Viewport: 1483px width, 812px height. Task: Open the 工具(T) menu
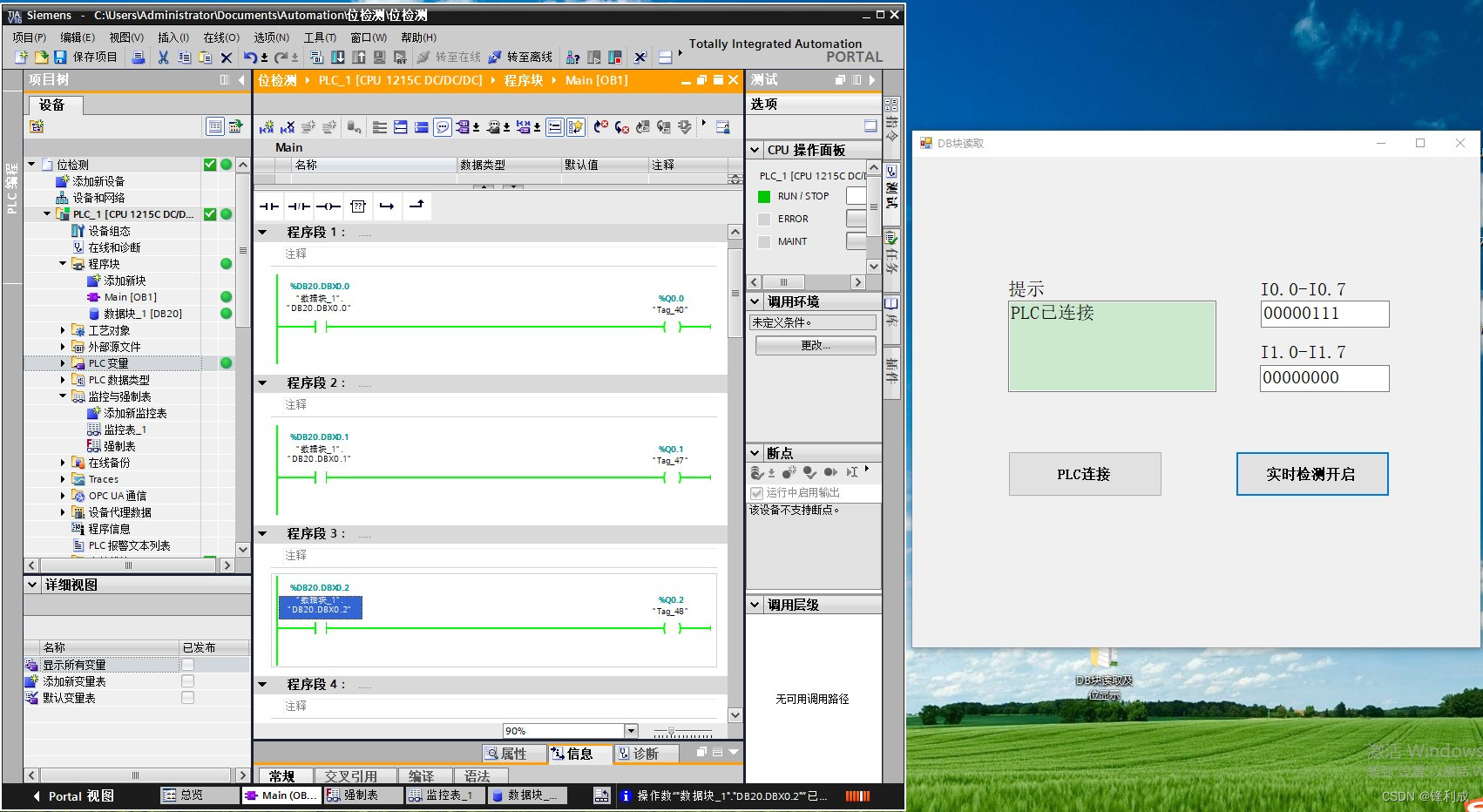320,37
